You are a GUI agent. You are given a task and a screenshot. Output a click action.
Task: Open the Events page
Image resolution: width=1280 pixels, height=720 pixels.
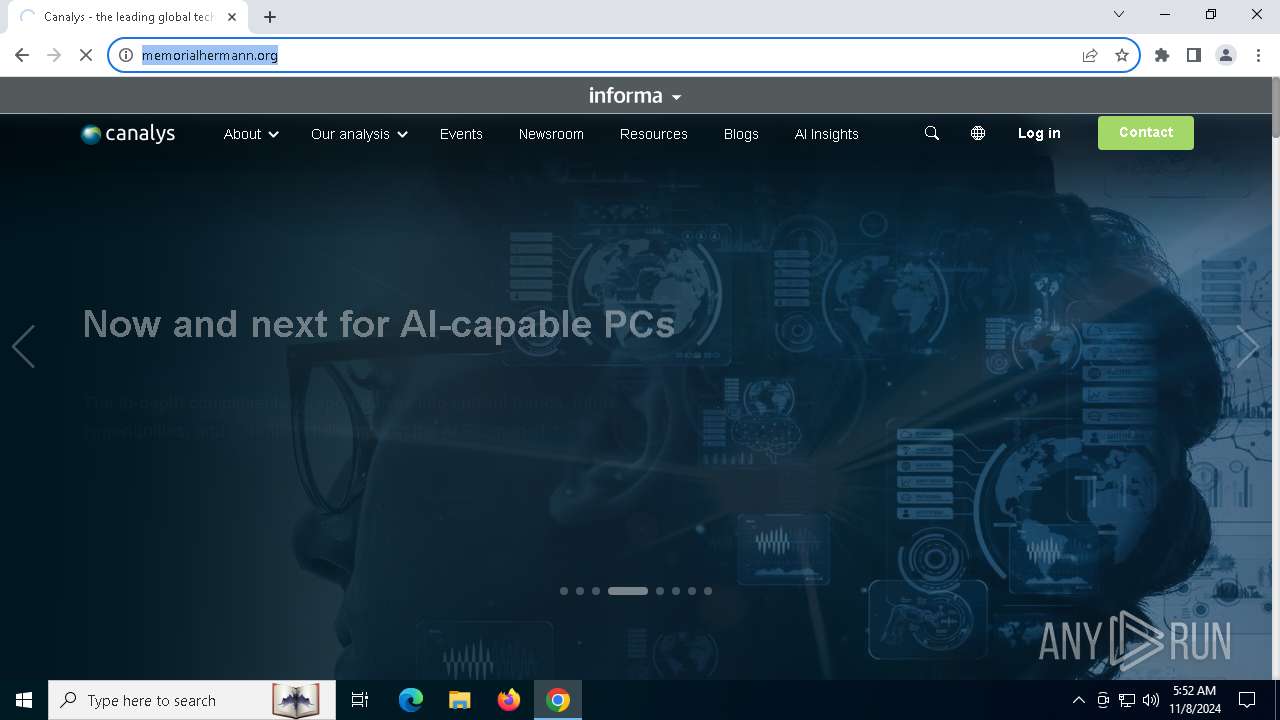(461, 134)
